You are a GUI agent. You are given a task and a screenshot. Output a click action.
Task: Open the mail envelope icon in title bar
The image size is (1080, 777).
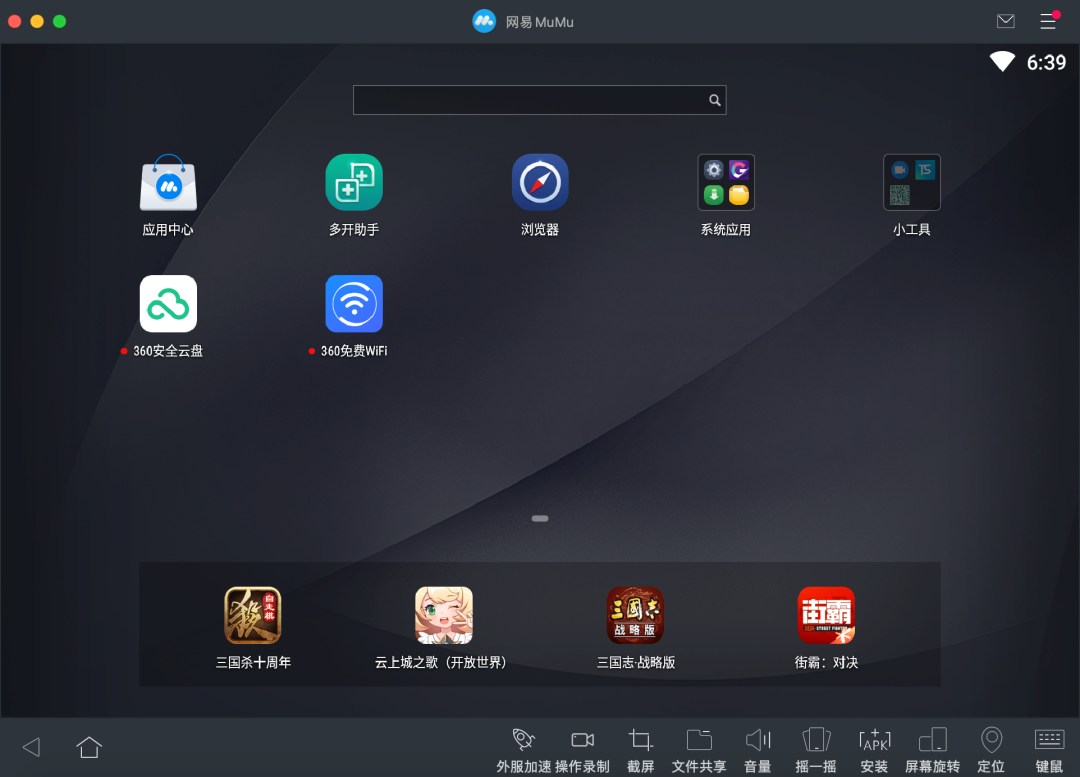tap(1006, 21)
